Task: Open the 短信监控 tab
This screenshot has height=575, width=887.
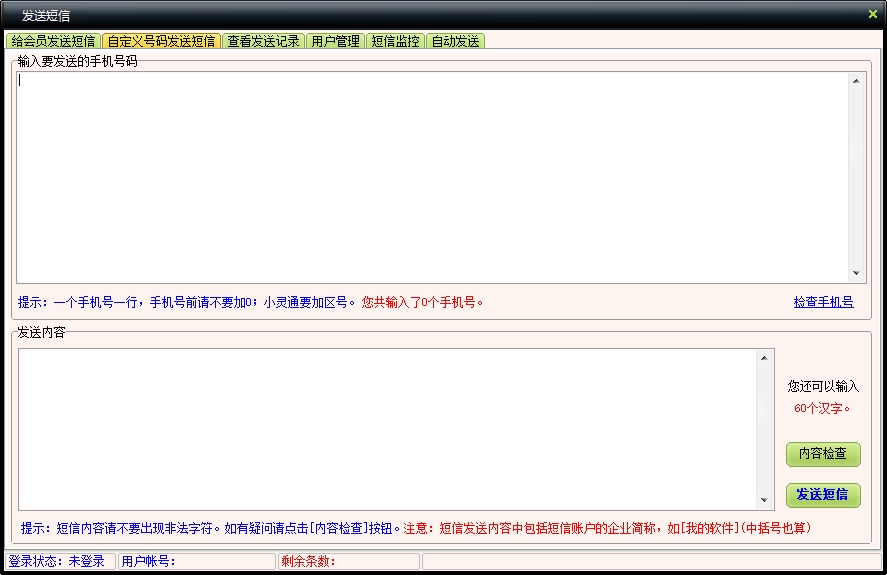Action: (x=395, y=41)
